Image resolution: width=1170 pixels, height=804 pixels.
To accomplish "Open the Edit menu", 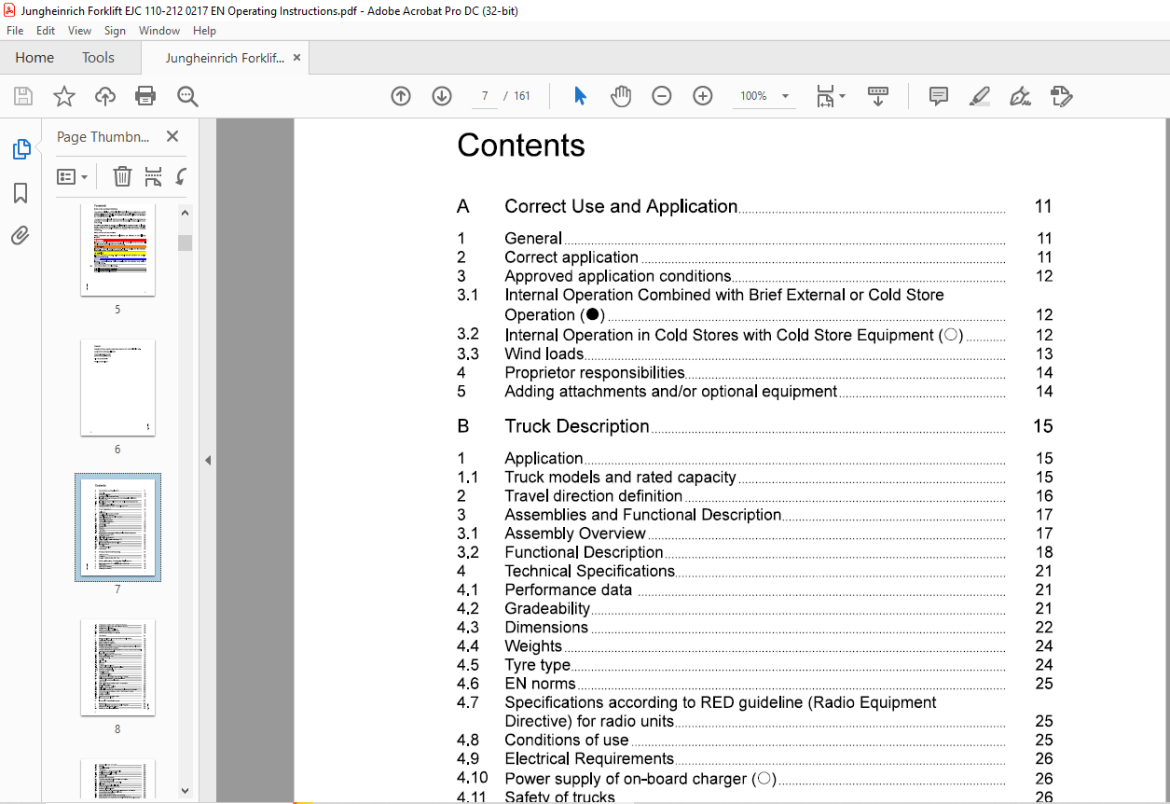I will (x=46, y=31).
